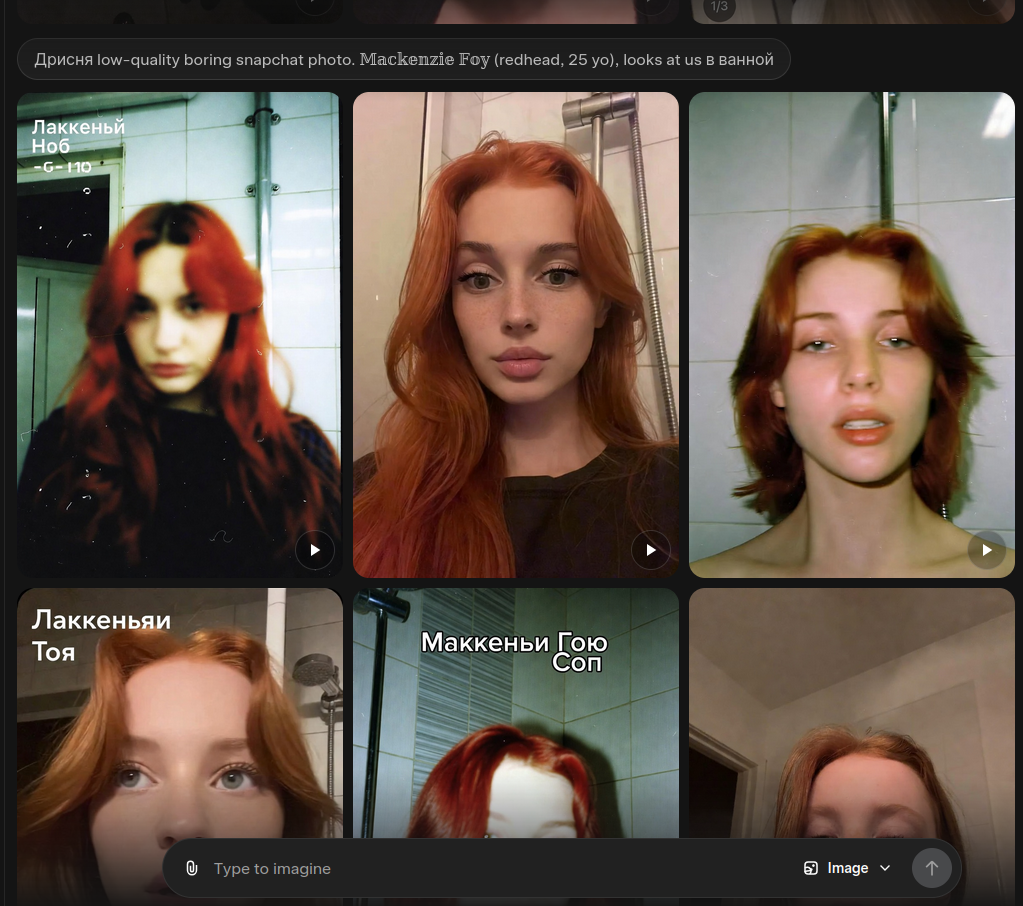1023x906 pixels.
Task: Click the attach file paperclip icon
Action: click(x=191, y=868)
